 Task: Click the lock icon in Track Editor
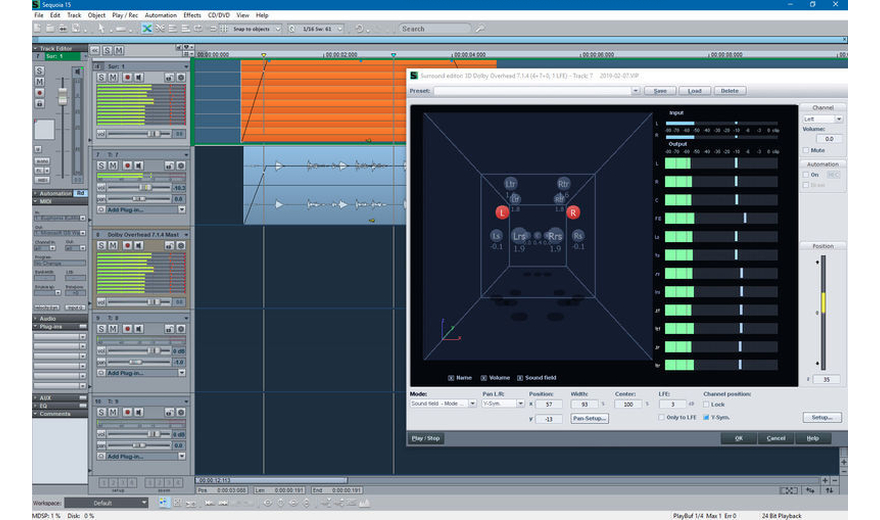(x=40, y=103)
